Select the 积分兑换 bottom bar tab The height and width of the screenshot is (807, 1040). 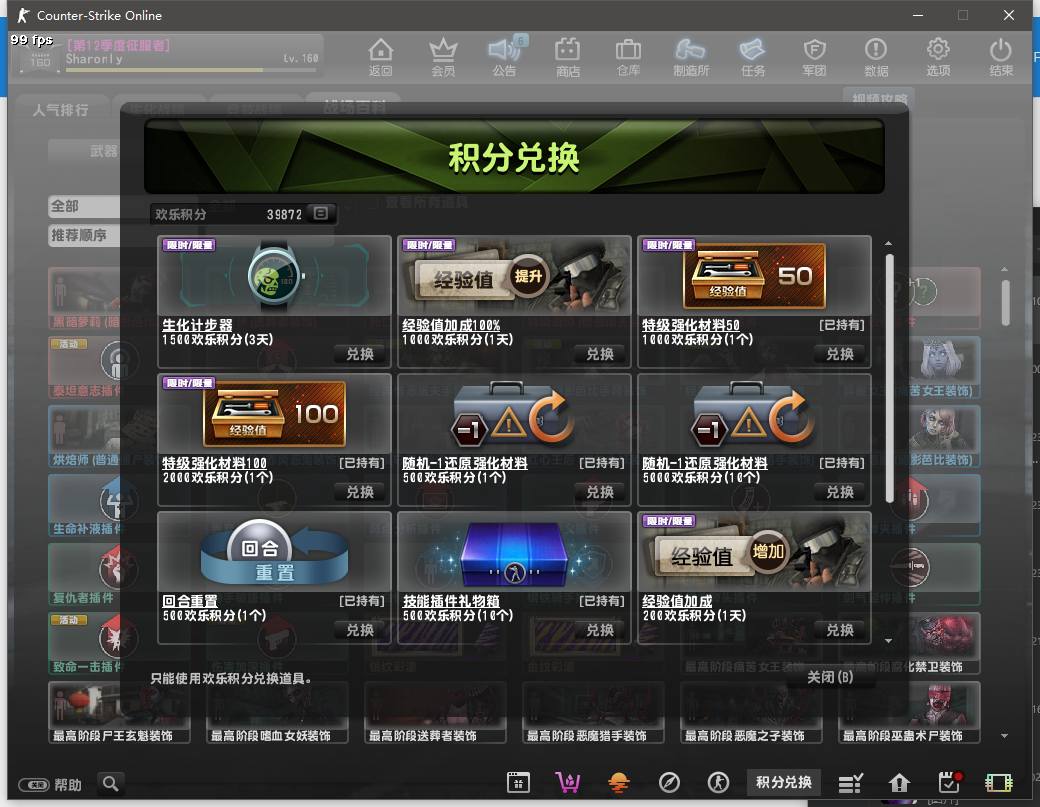click(x=784, y=782)
